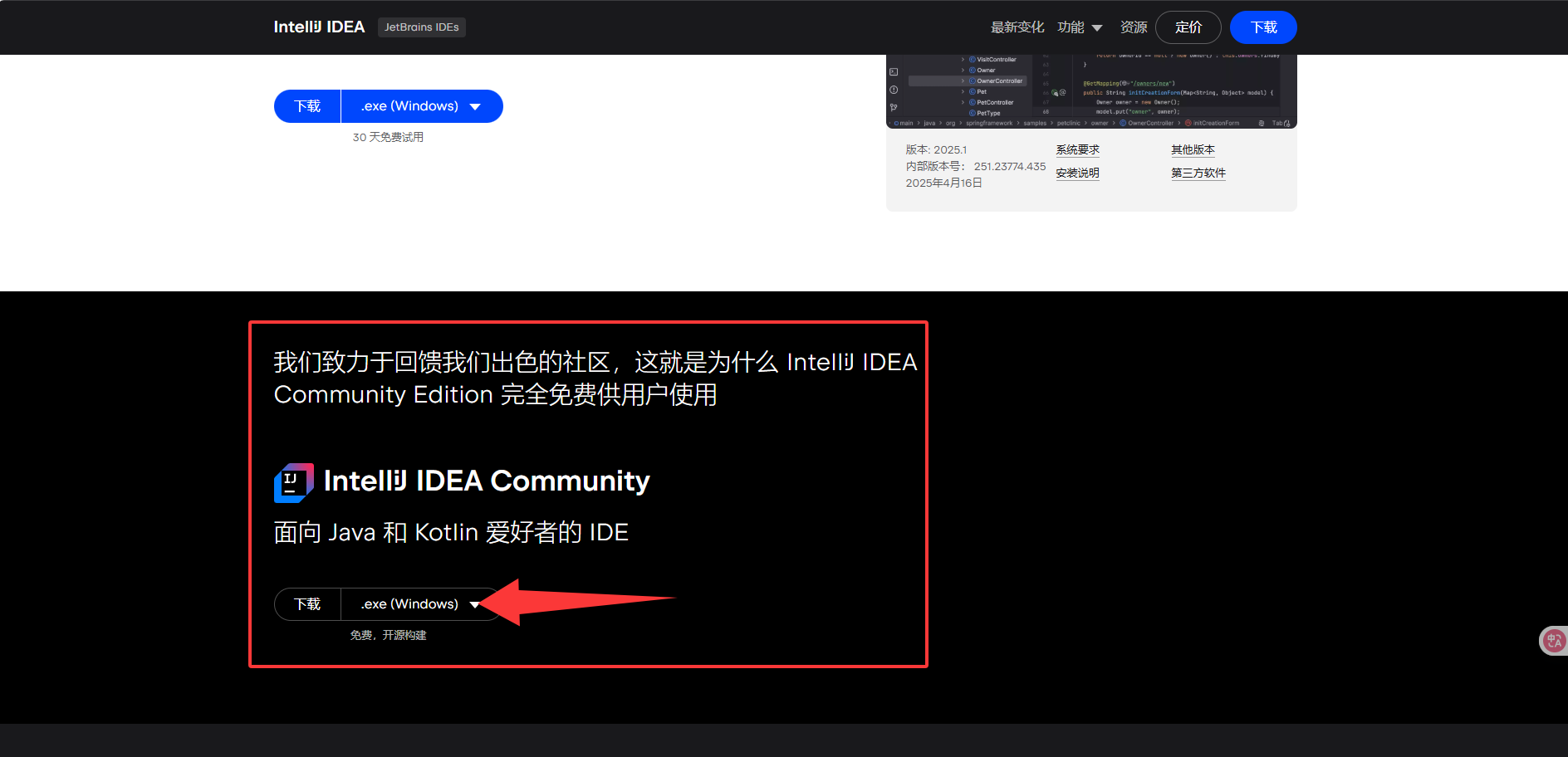Click the OwnerController class icon in the project tree
Screen dimensions: 1568x757
coord(973,81)
